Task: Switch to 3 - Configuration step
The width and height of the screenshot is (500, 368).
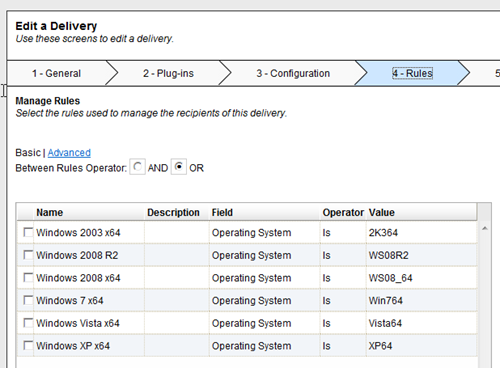Action: [x=293, y=73]
